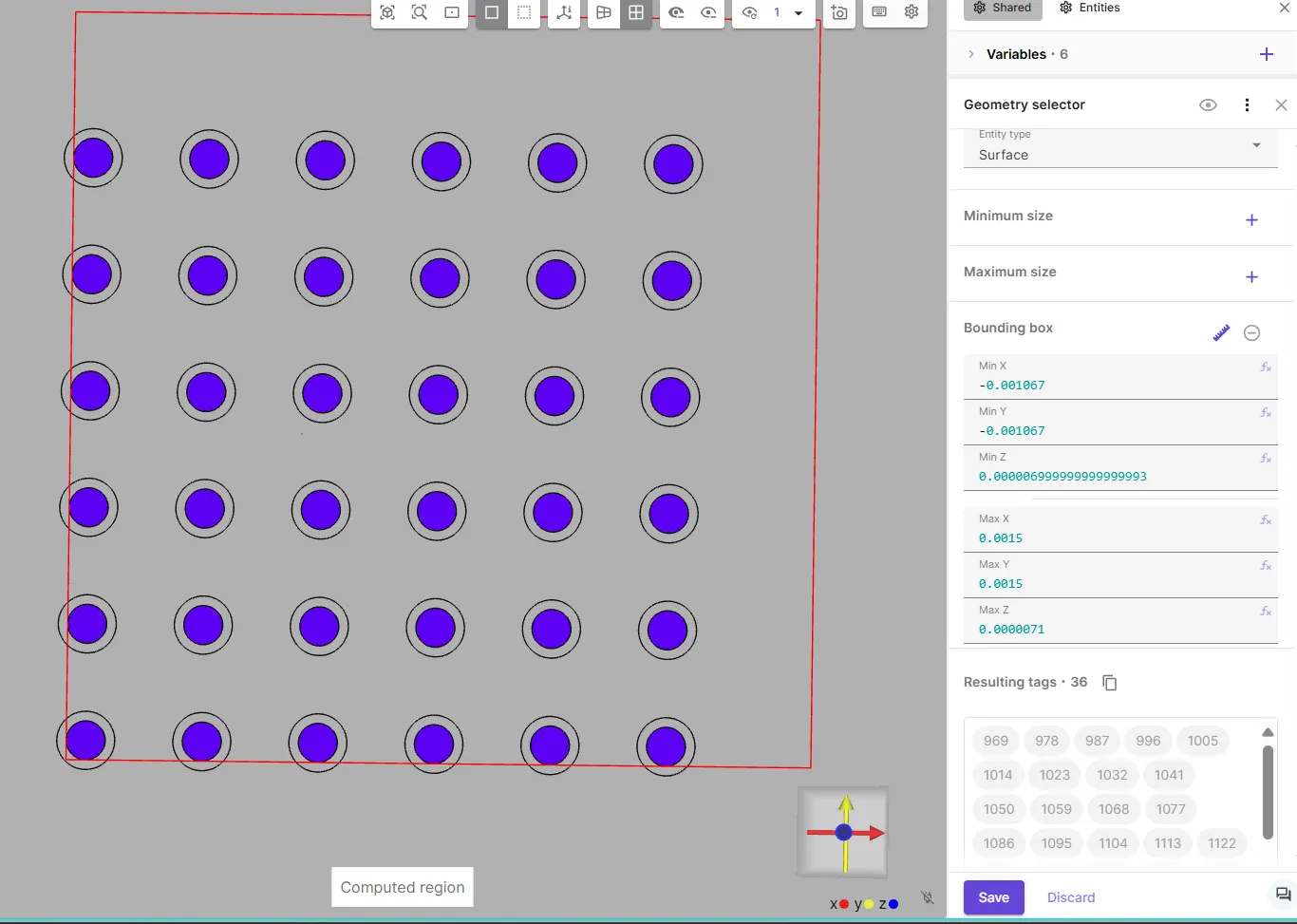The image size is (1297, 924).
Task: Toggle Geometry selector visibility eye icon
Action: pyautogui.click(x=1208, y=105)
